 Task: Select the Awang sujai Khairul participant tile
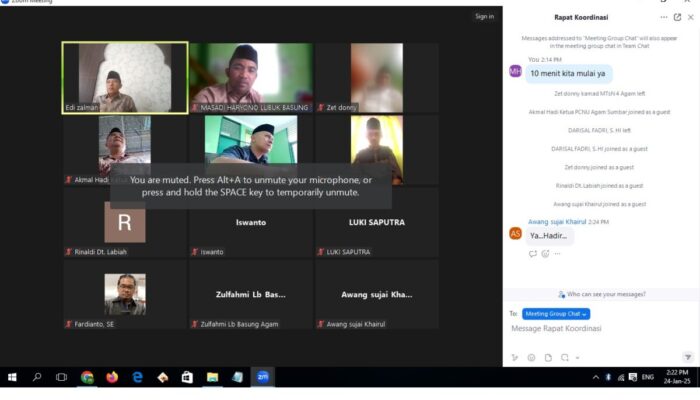point(377,295)
